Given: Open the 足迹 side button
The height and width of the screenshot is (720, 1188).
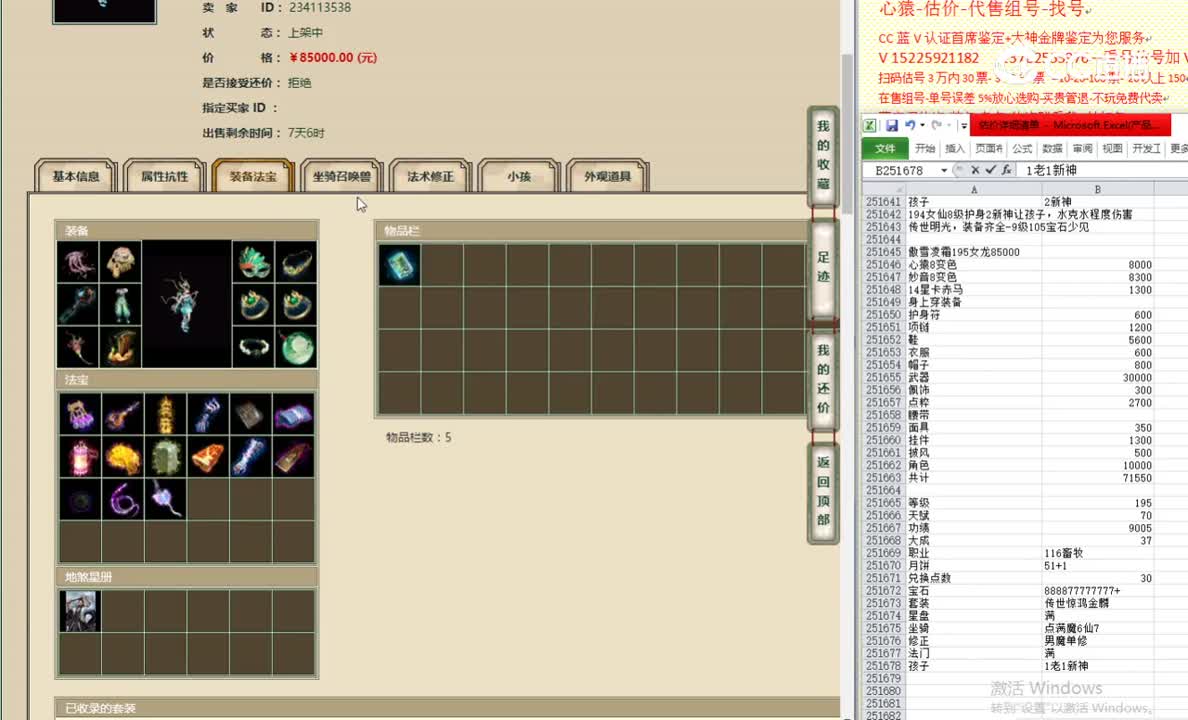Looking at the screenshot, I should [824, 268].
